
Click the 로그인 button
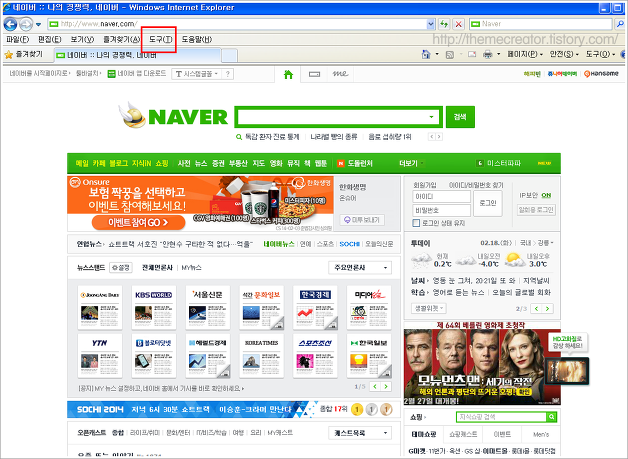click(x=487, y=203)
